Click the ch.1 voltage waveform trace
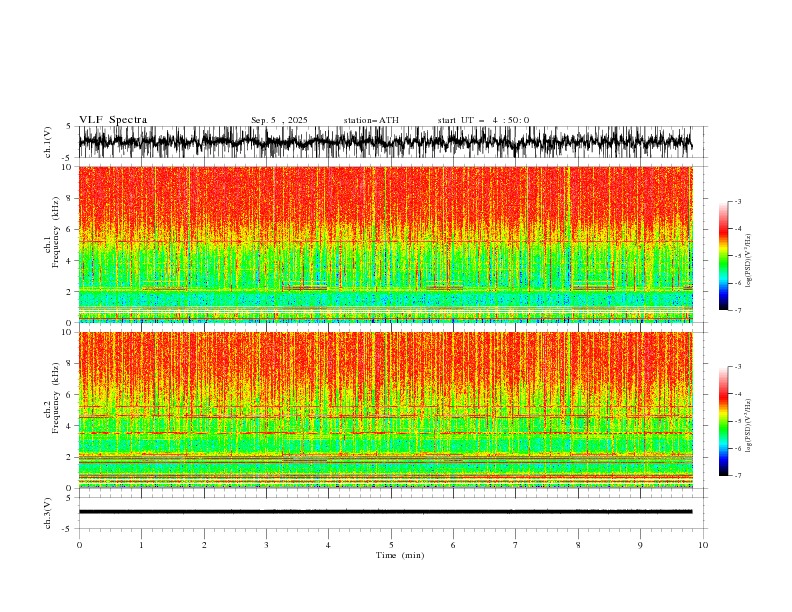792x612 pixels. (385, 142)
